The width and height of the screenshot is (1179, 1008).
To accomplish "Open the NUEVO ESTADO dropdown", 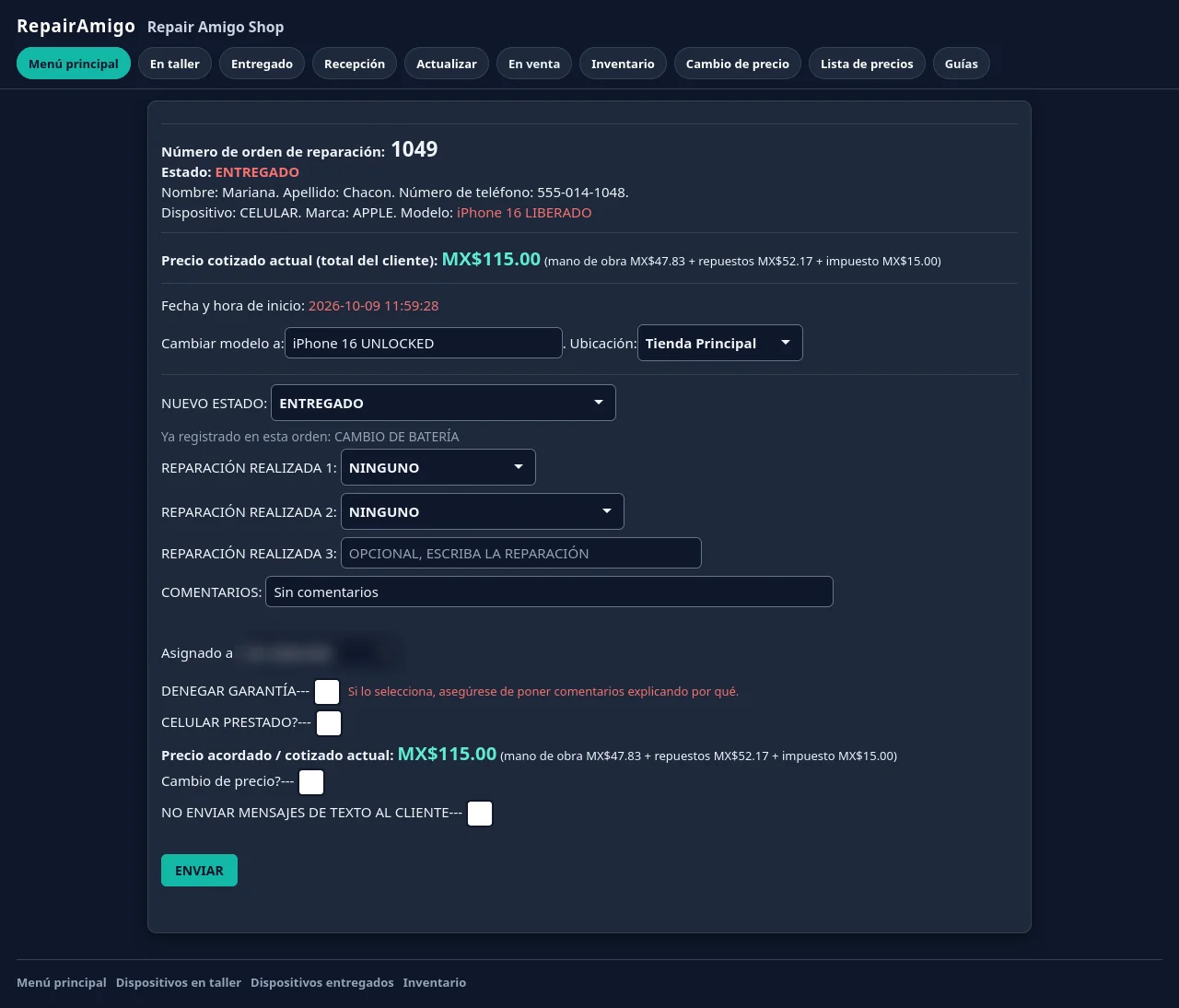I will (x=443, y=403).
